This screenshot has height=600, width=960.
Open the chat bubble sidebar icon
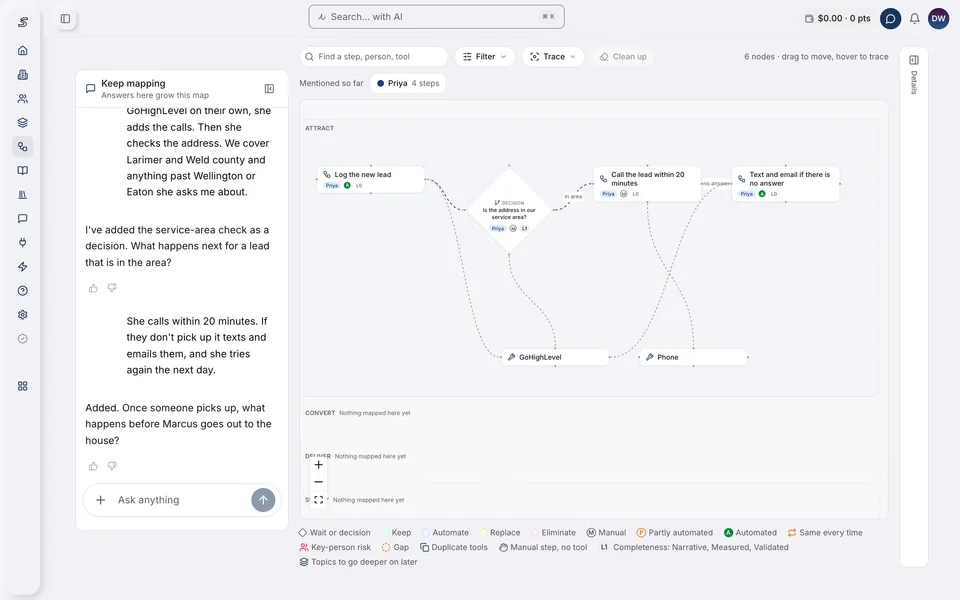(23, 219)
